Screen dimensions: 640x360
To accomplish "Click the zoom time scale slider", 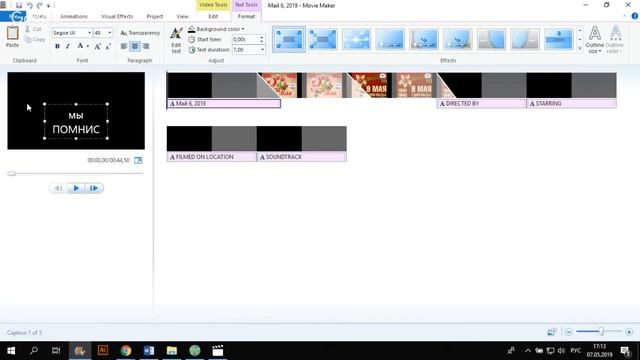I will (x=601, y=331).
